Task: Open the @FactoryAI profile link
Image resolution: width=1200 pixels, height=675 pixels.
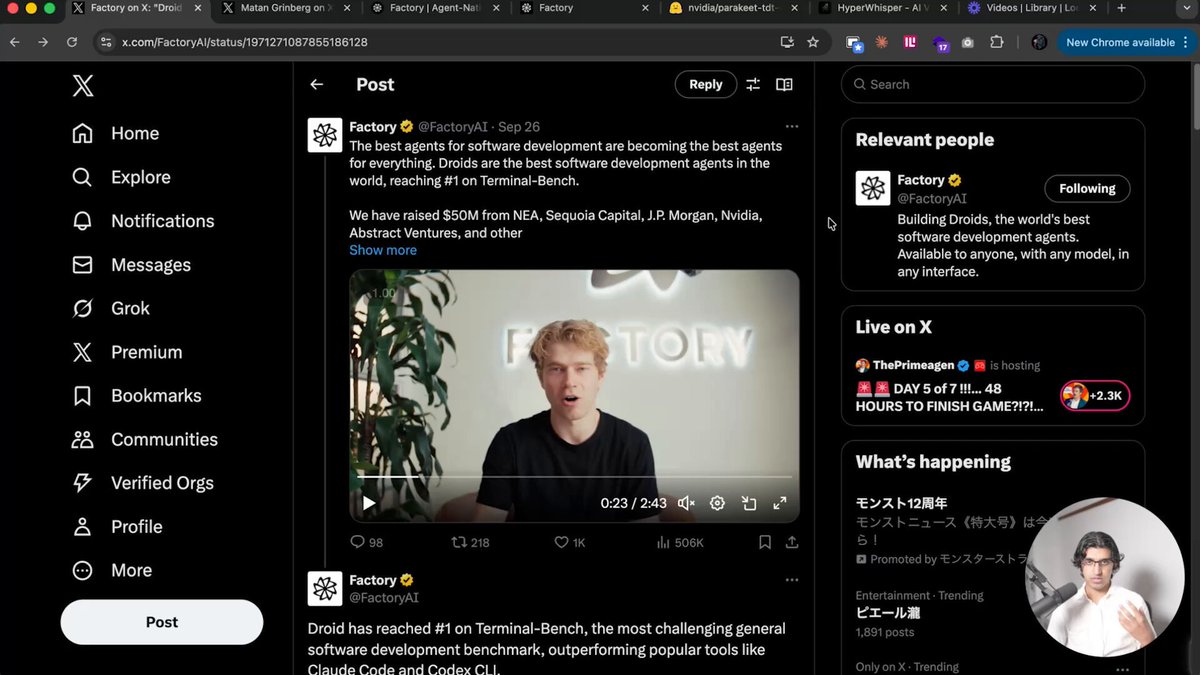Action: coord(451,126)
